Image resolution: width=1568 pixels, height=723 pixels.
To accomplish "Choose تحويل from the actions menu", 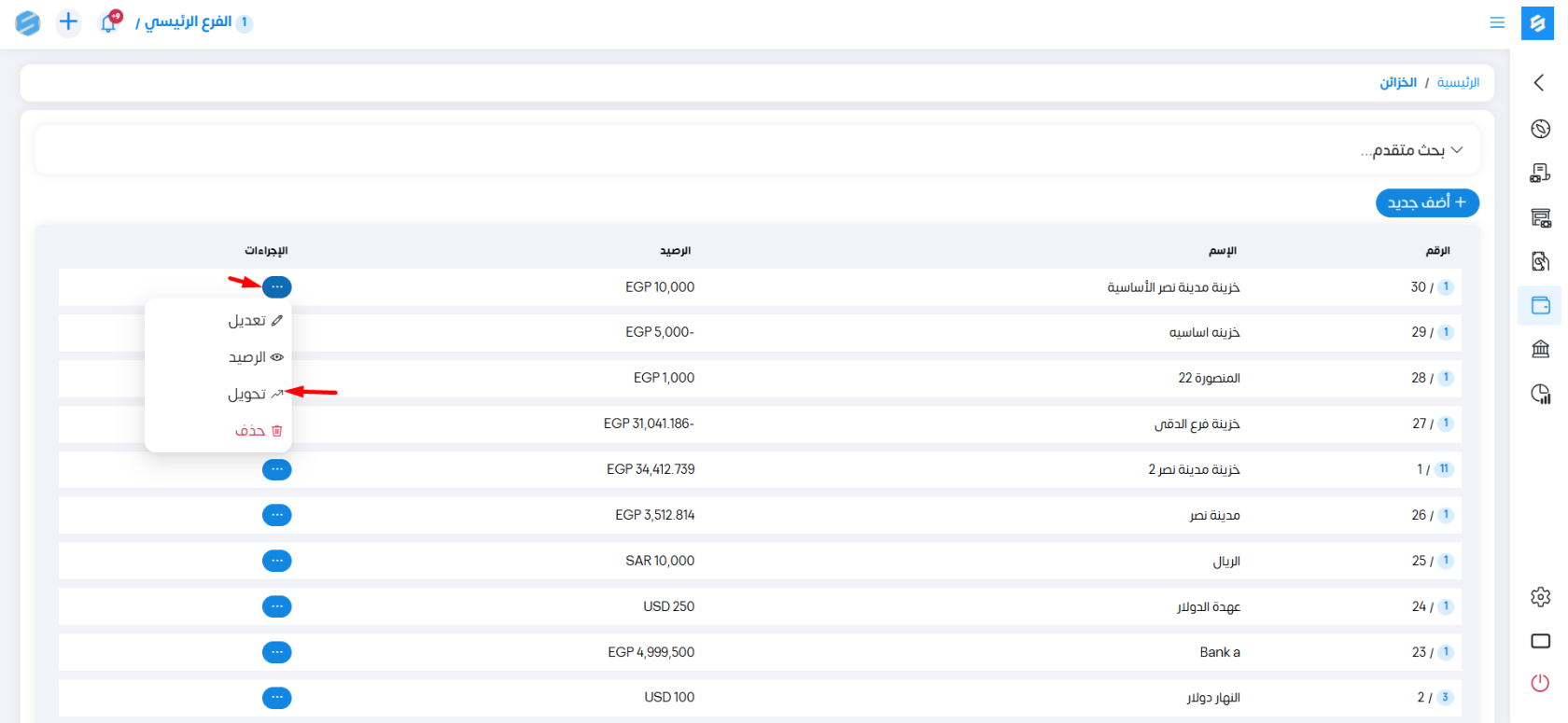I will click(254, 395).
